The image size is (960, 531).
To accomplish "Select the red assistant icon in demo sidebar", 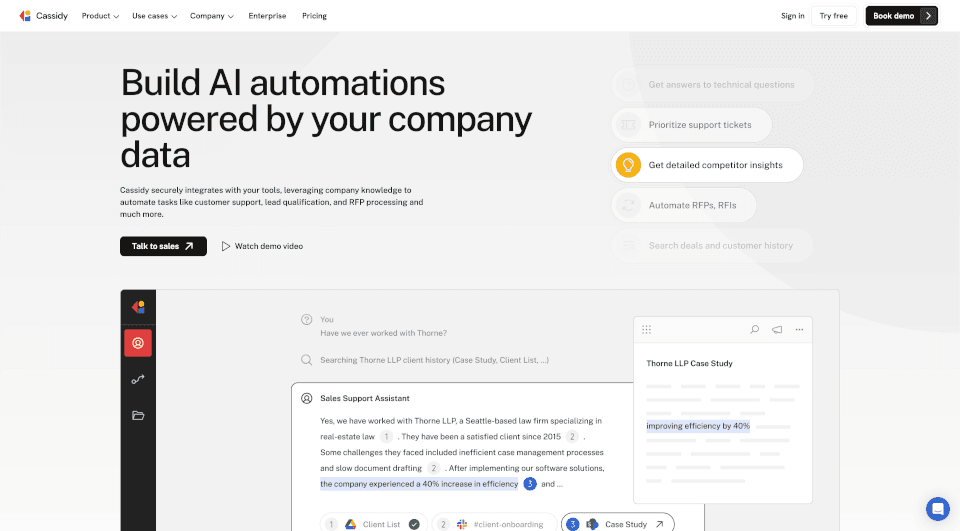I will (x=138, y=343).
